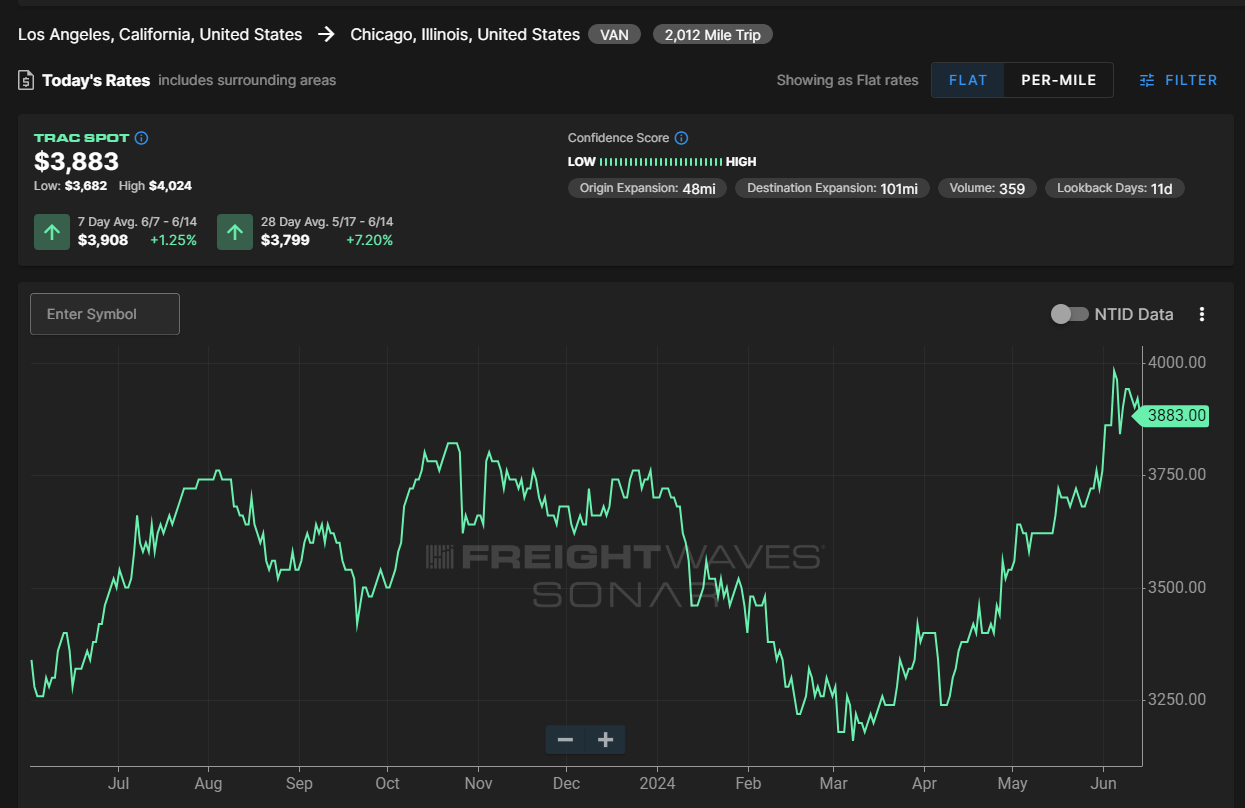Click the VAN equipment tag
Screen dimensions: 1245x808
(x=616, y=35)
